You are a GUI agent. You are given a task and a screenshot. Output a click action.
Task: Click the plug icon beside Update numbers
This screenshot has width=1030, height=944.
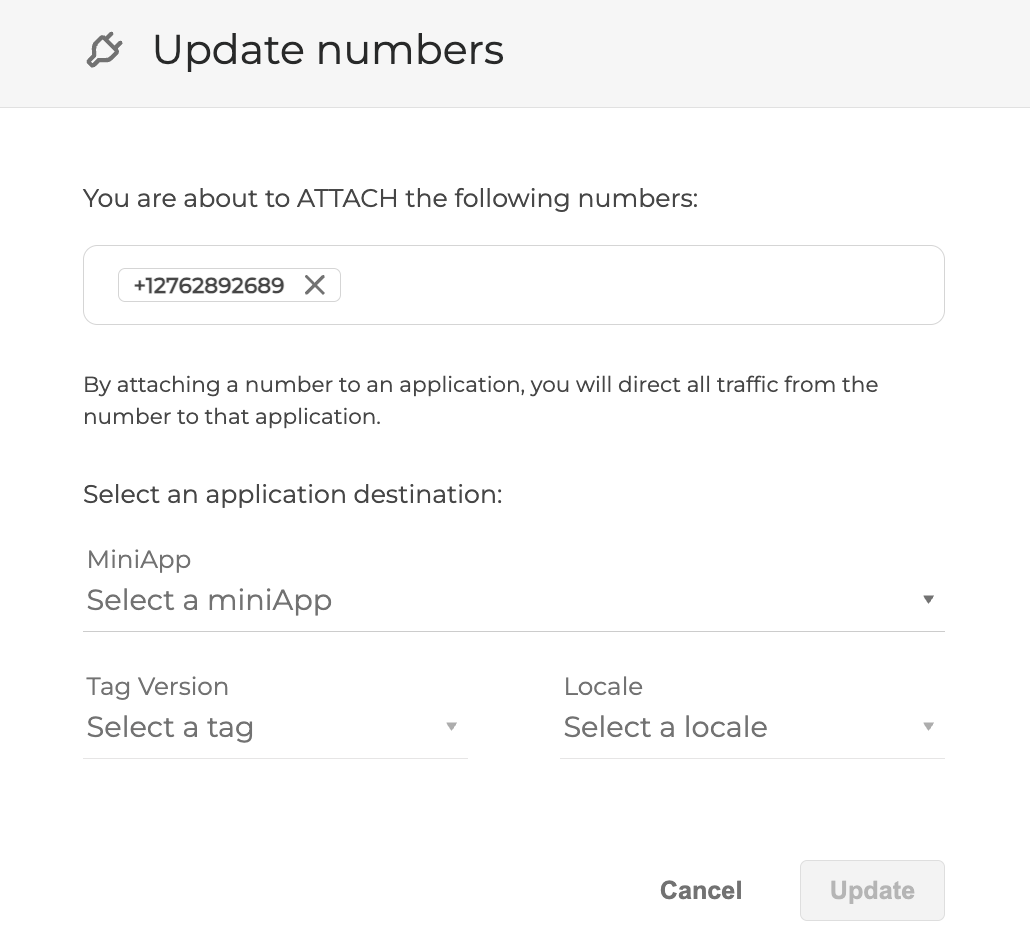coord(105,50)
